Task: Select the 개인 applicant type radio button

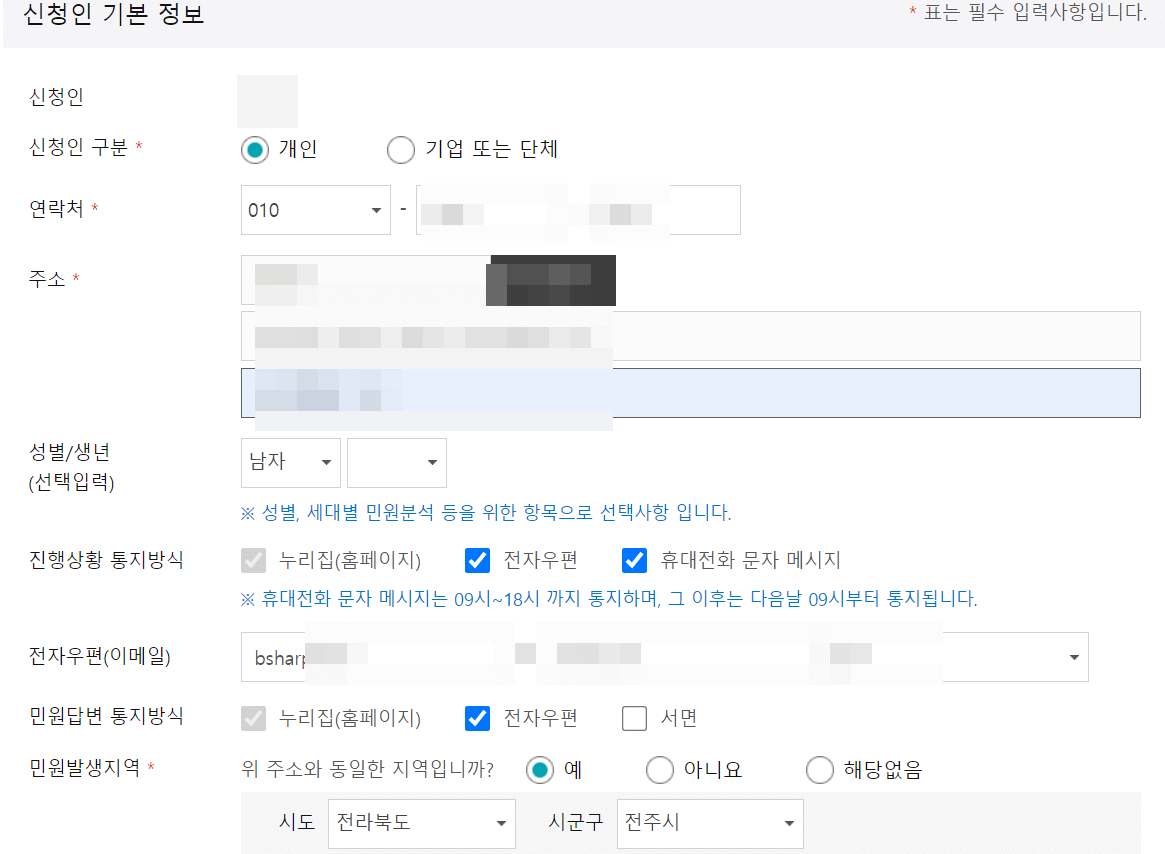Action: coord(255,149)
